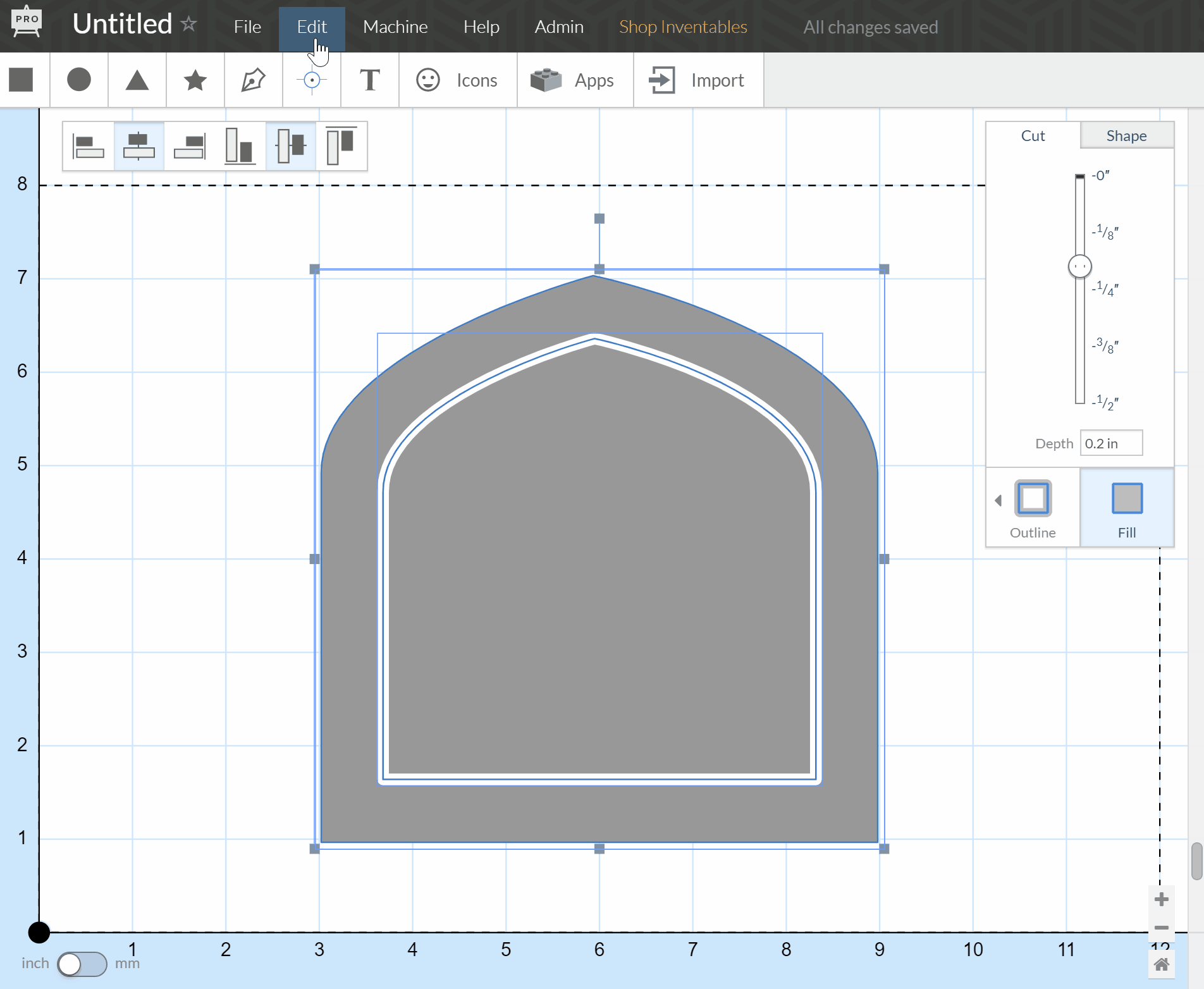
Task: Open the Machine menu
Action: point(395,27)
